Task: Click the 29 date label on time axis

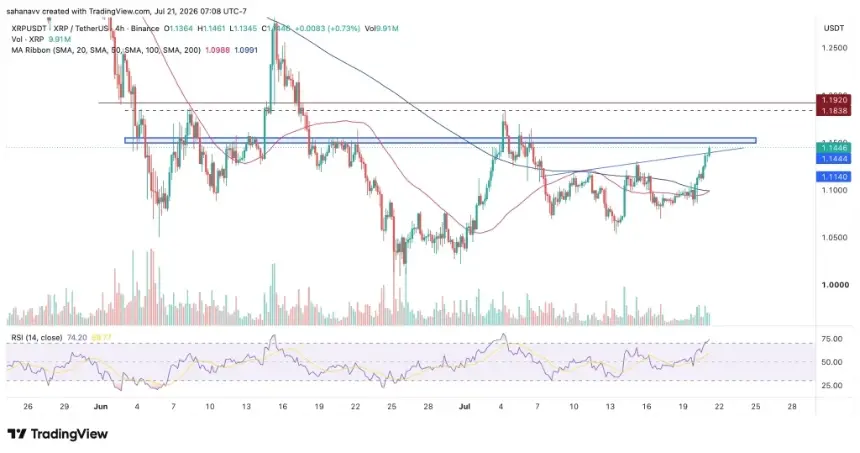Action: (x=64, y=406)
